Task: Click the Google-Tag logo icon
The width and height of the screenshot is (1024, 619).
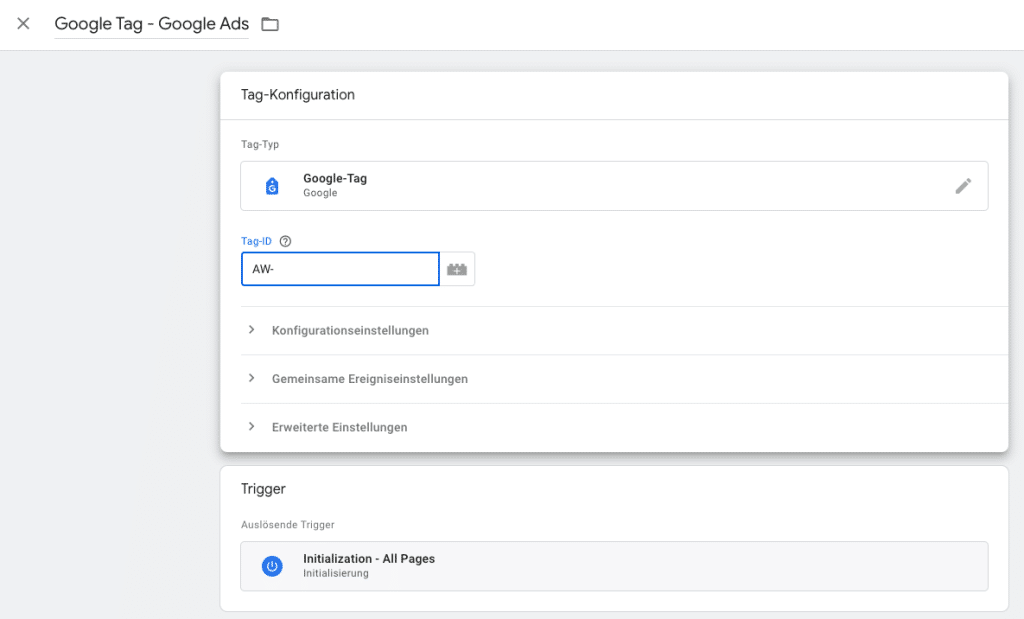Action: point(272,185)
